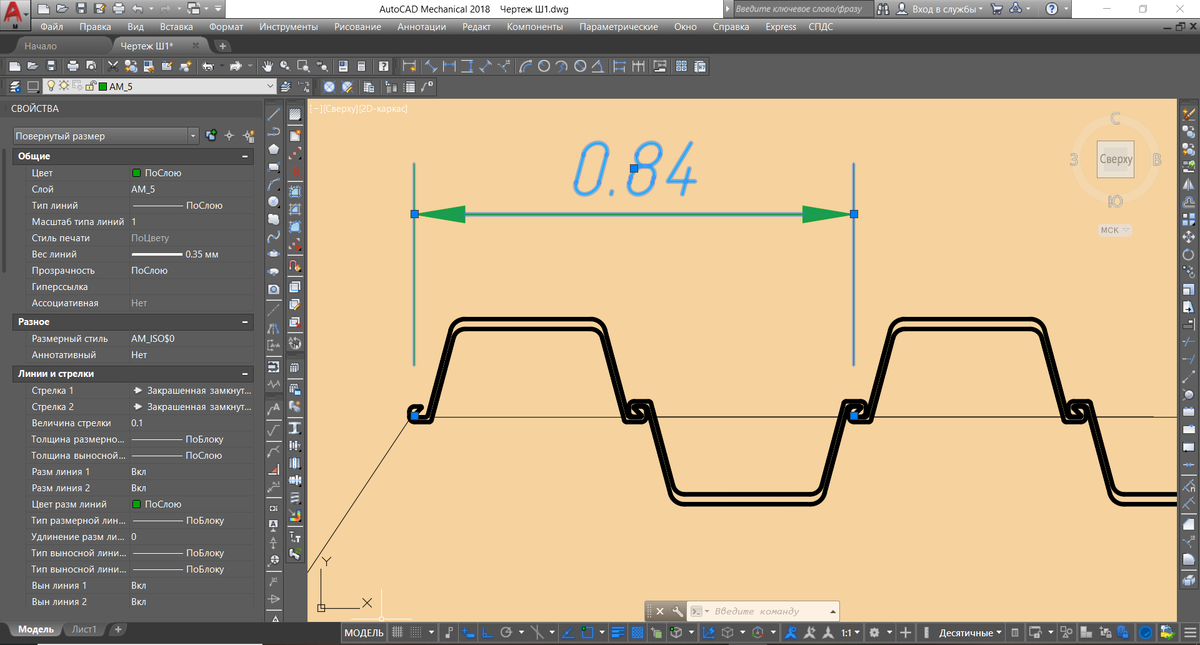
Task: Select the Line draw tool
Action: 274,114
